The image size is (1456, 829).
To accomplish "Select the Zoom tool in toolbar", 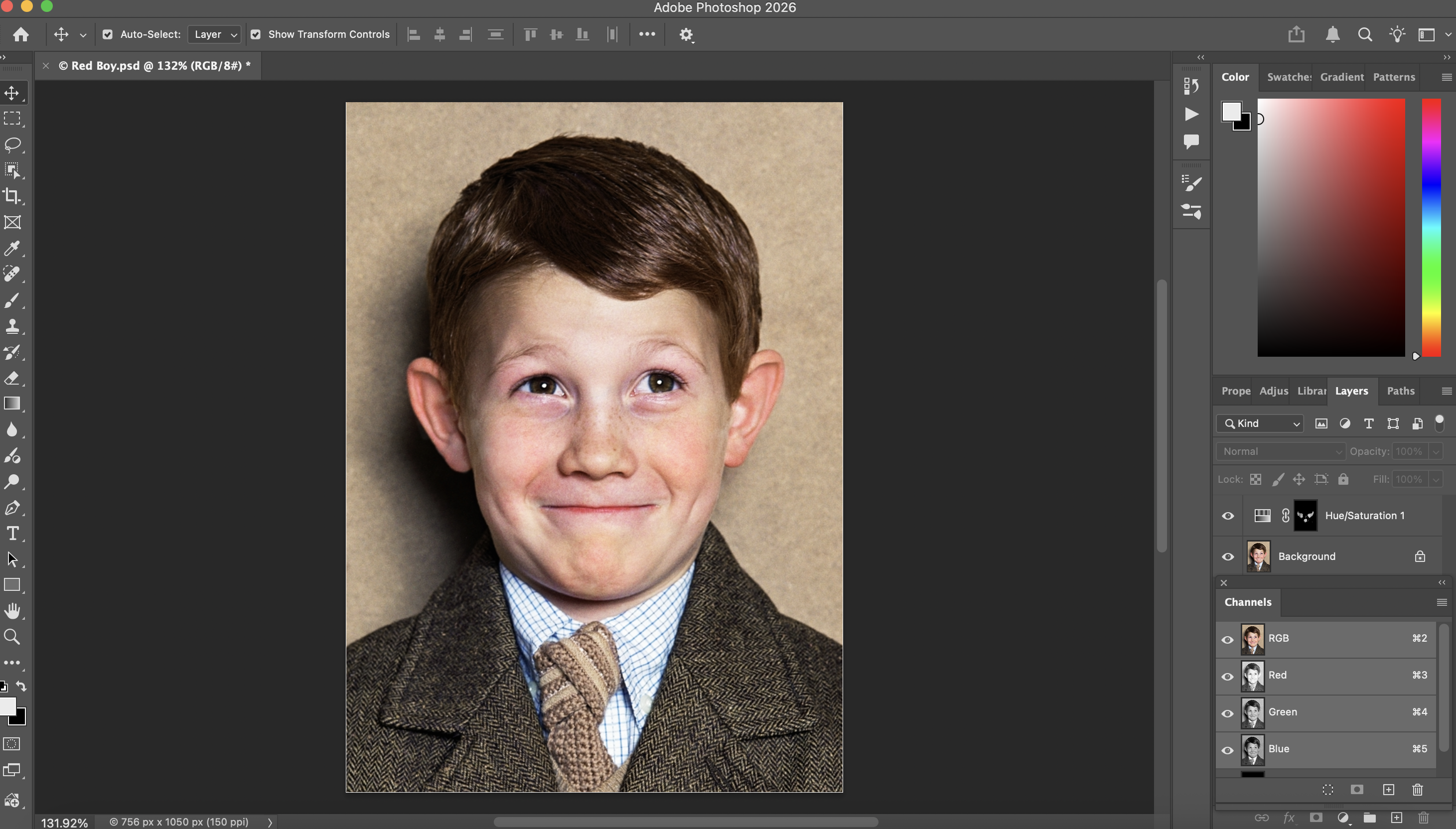I will [x=12, y=637].
